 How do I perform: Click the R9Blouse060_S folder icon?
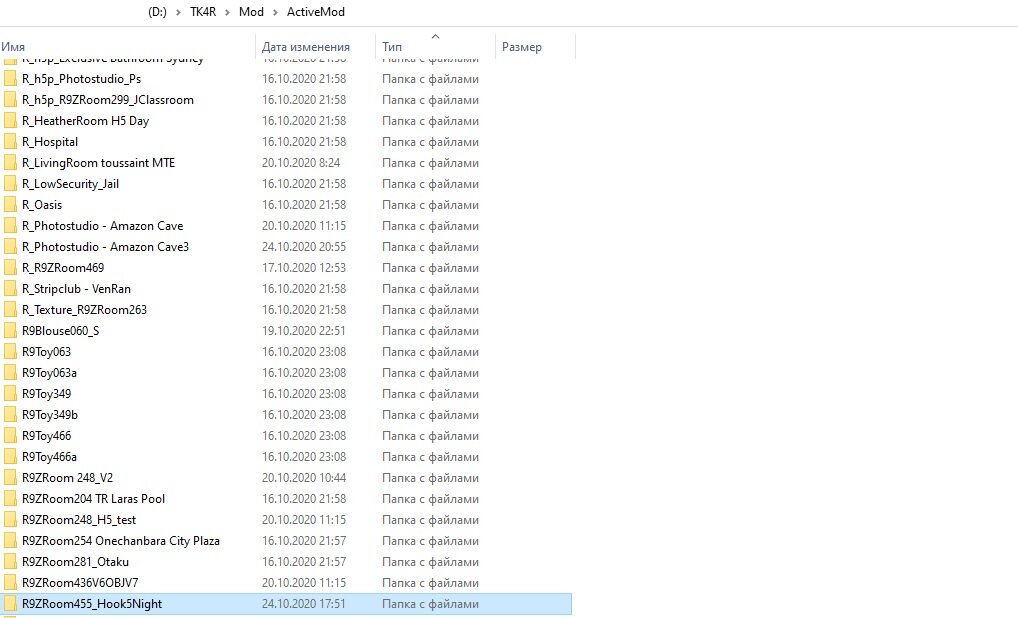[x=10, y=331]
